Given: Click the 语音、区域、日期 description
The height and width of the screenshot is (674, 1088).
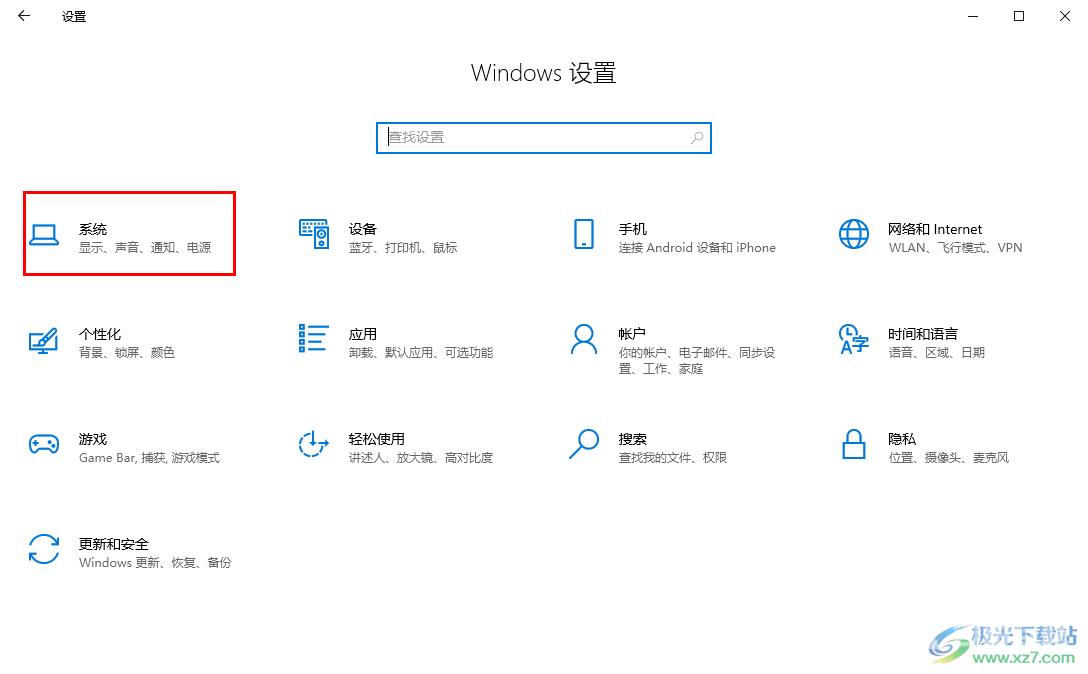Looking at the screenshot, I should (x=937, y=353).
